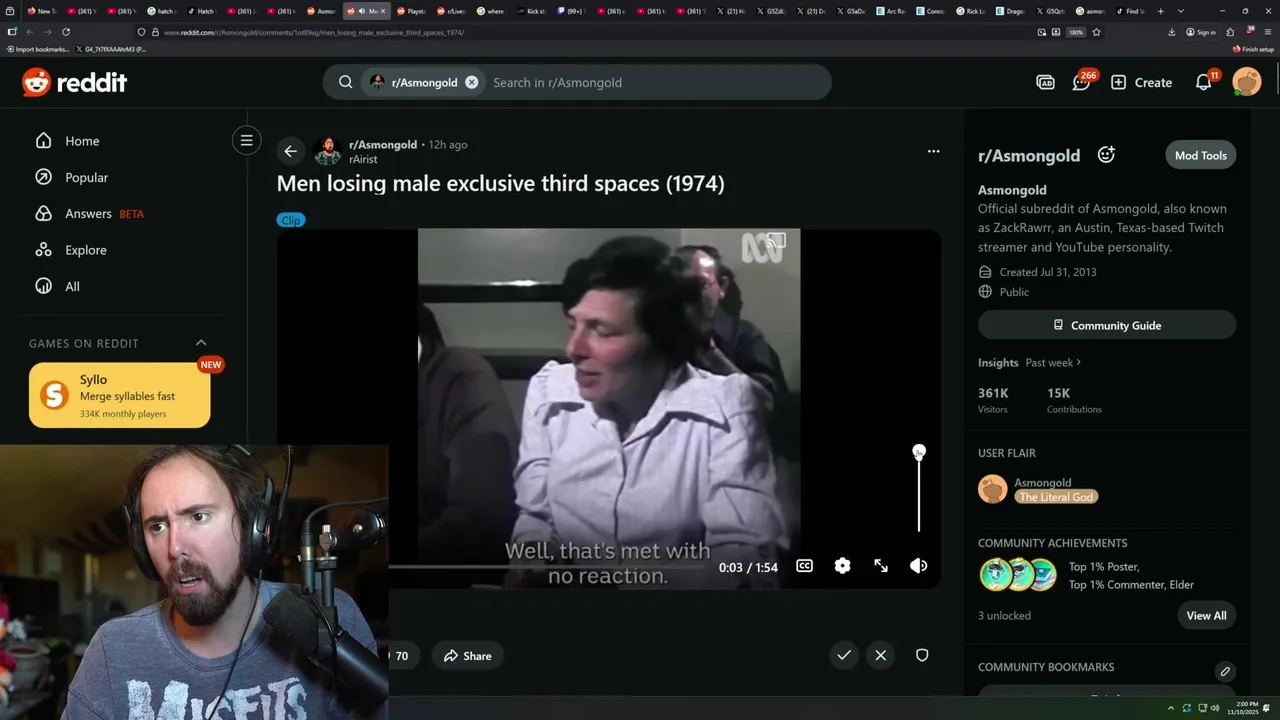Open browser extensions icon
Screen dimensions: 1280x720
click(1231, 32)
